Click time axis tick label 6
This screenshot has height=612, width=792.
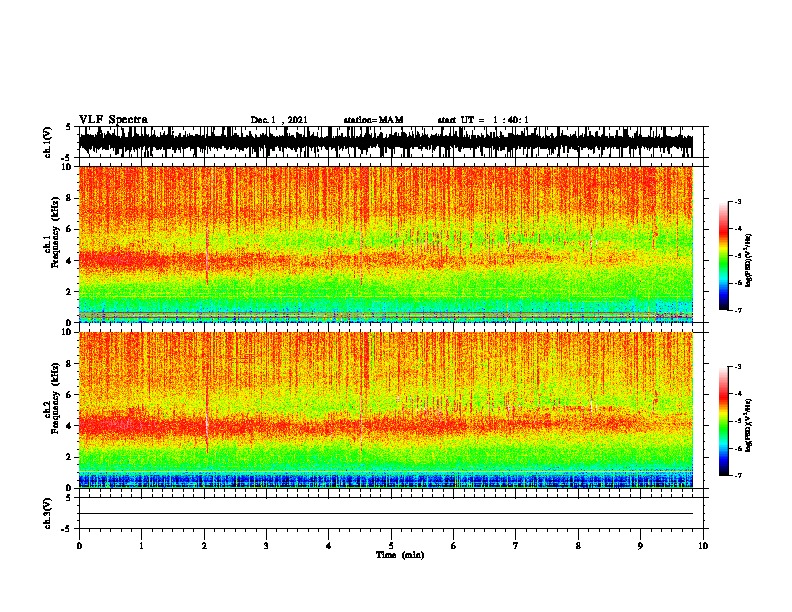click(x=454, y=546)
